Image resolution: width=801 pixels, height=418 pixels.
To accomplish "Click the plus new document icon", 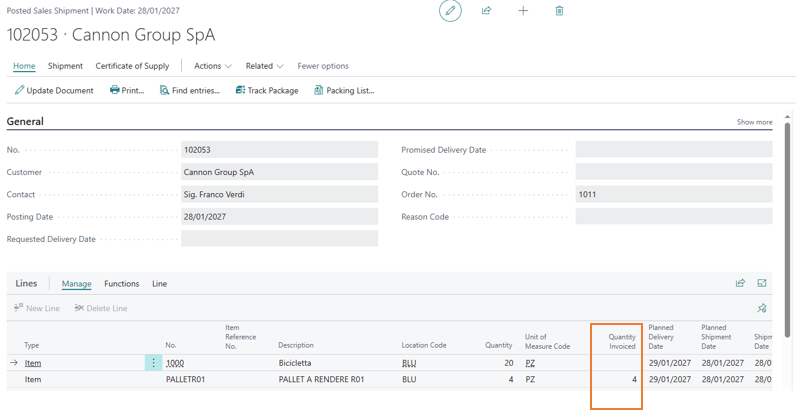I will pos(523,11).
